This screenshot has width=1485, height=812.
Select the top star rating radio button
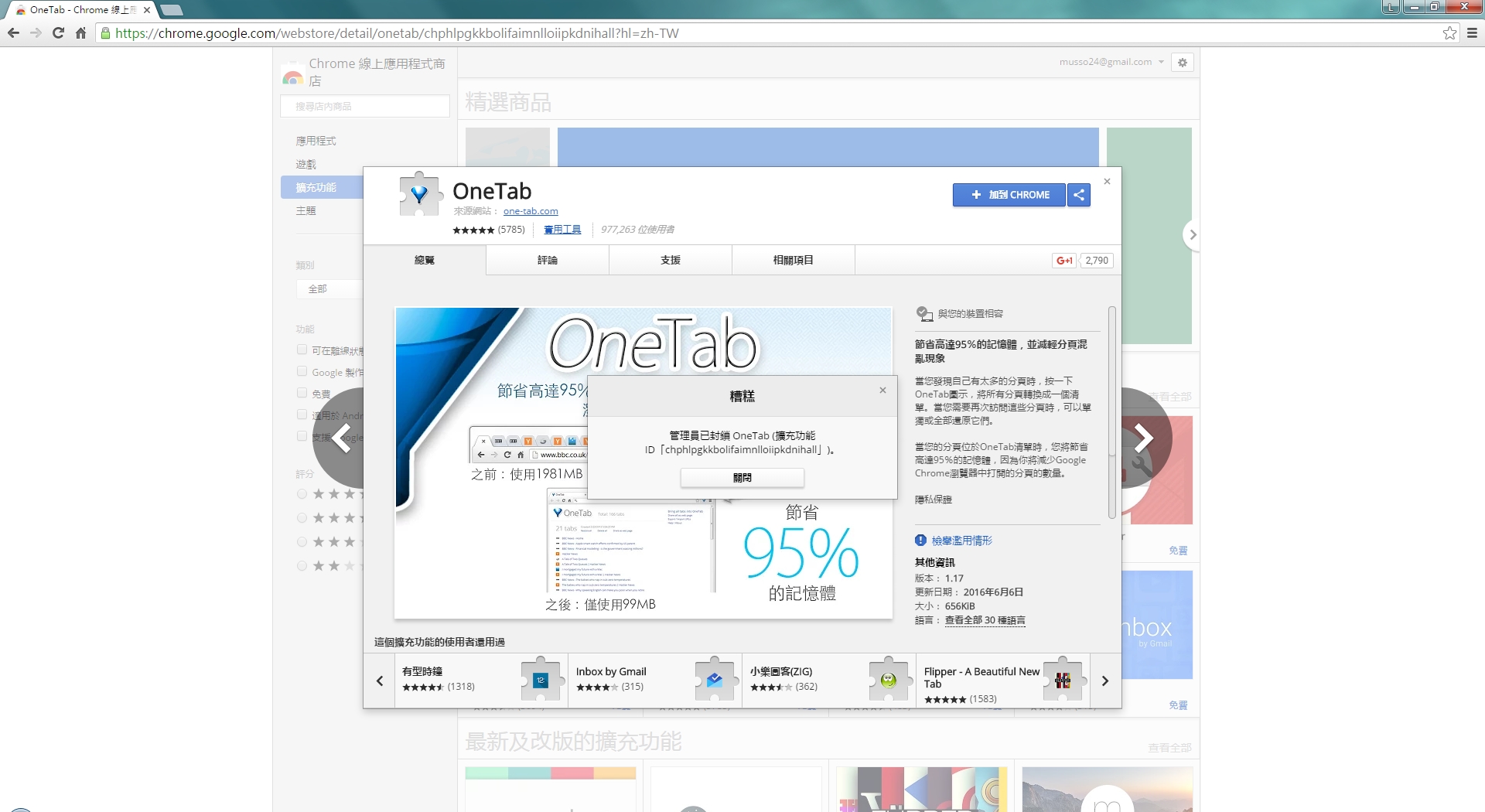pos(302,494)
